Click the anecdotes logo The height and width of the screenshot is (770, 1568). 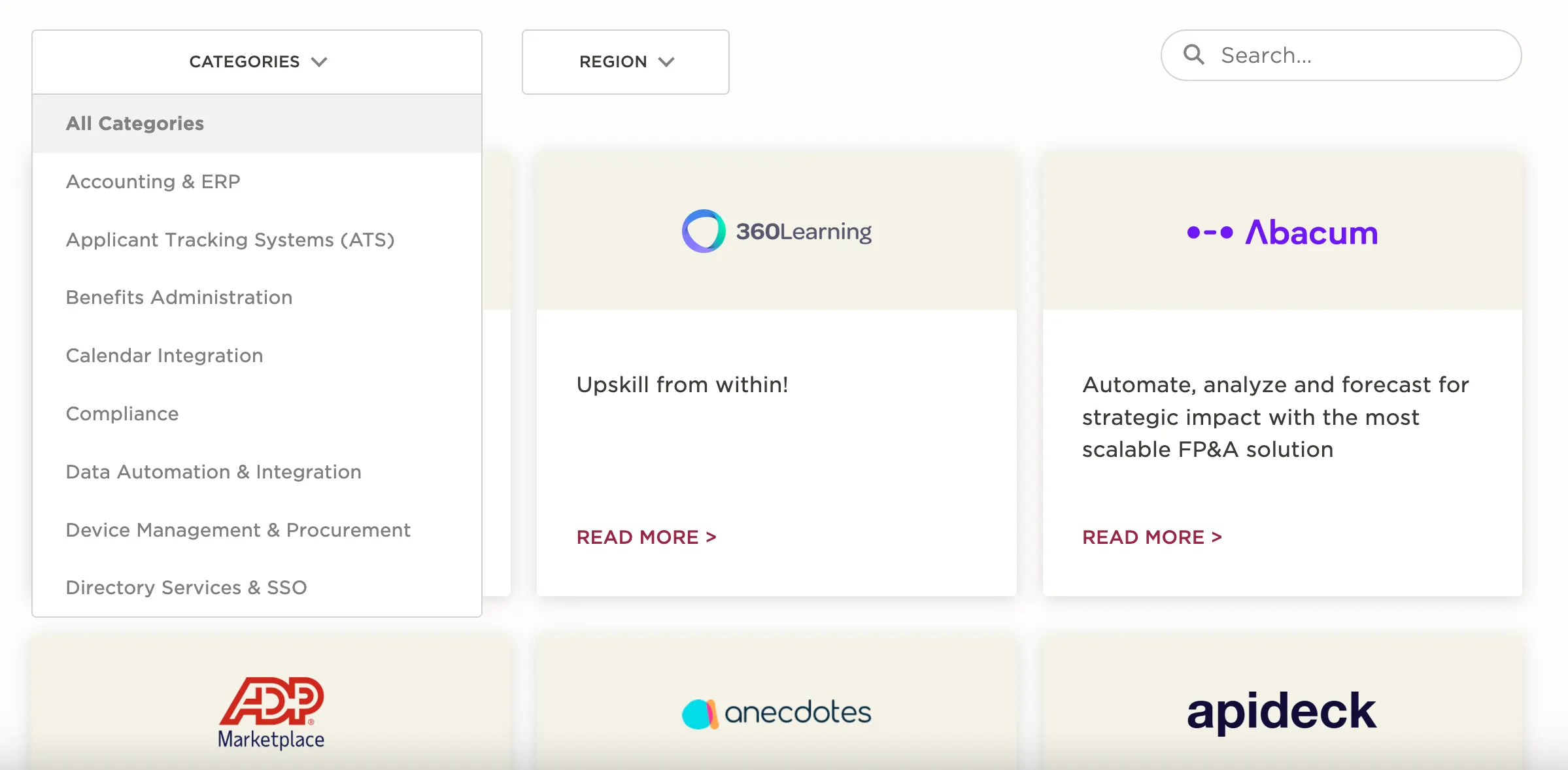coord(776,712)
